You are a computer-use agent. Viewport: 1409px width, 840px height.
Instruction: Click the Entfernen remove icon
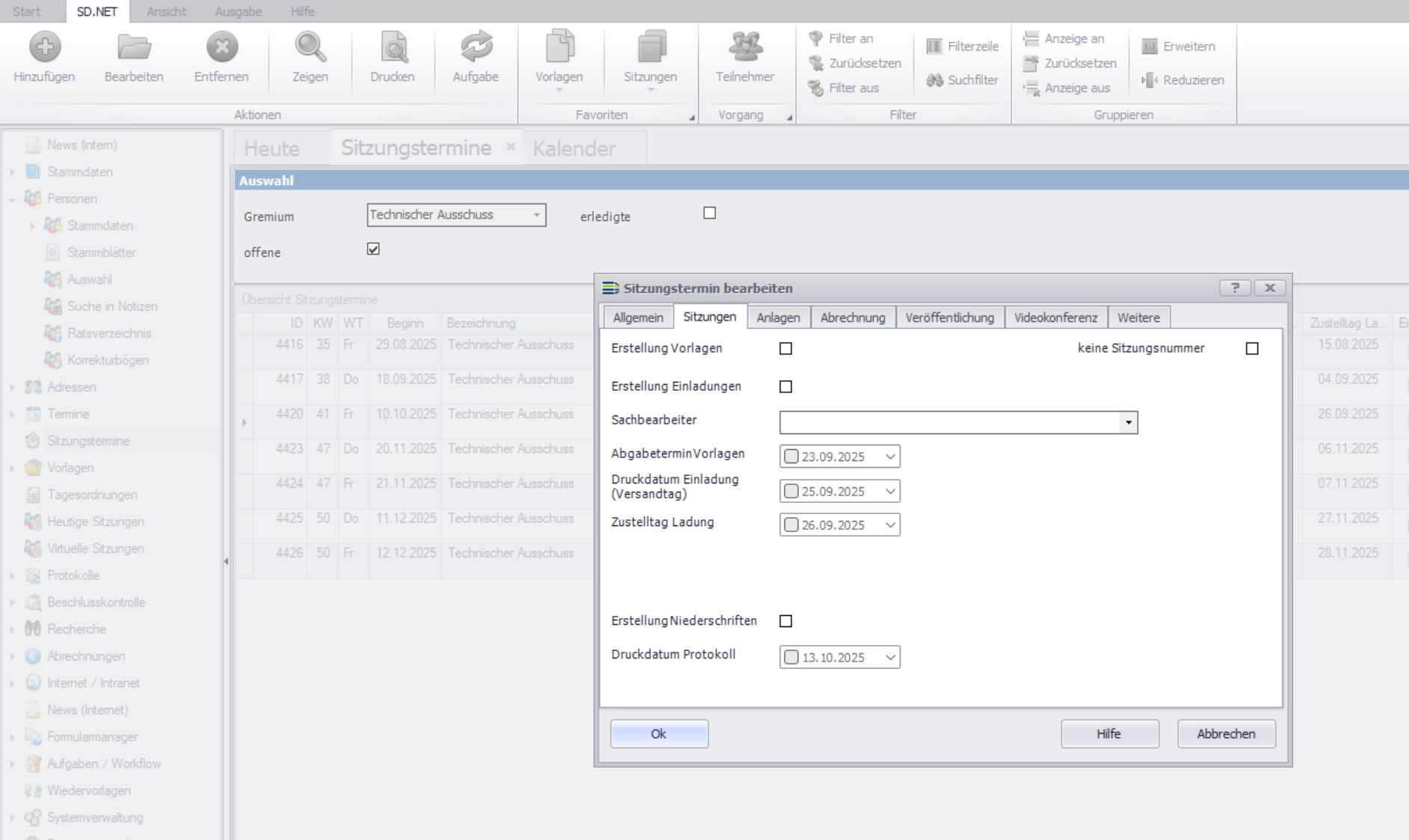pyautogui.click(x=221, y=48)
